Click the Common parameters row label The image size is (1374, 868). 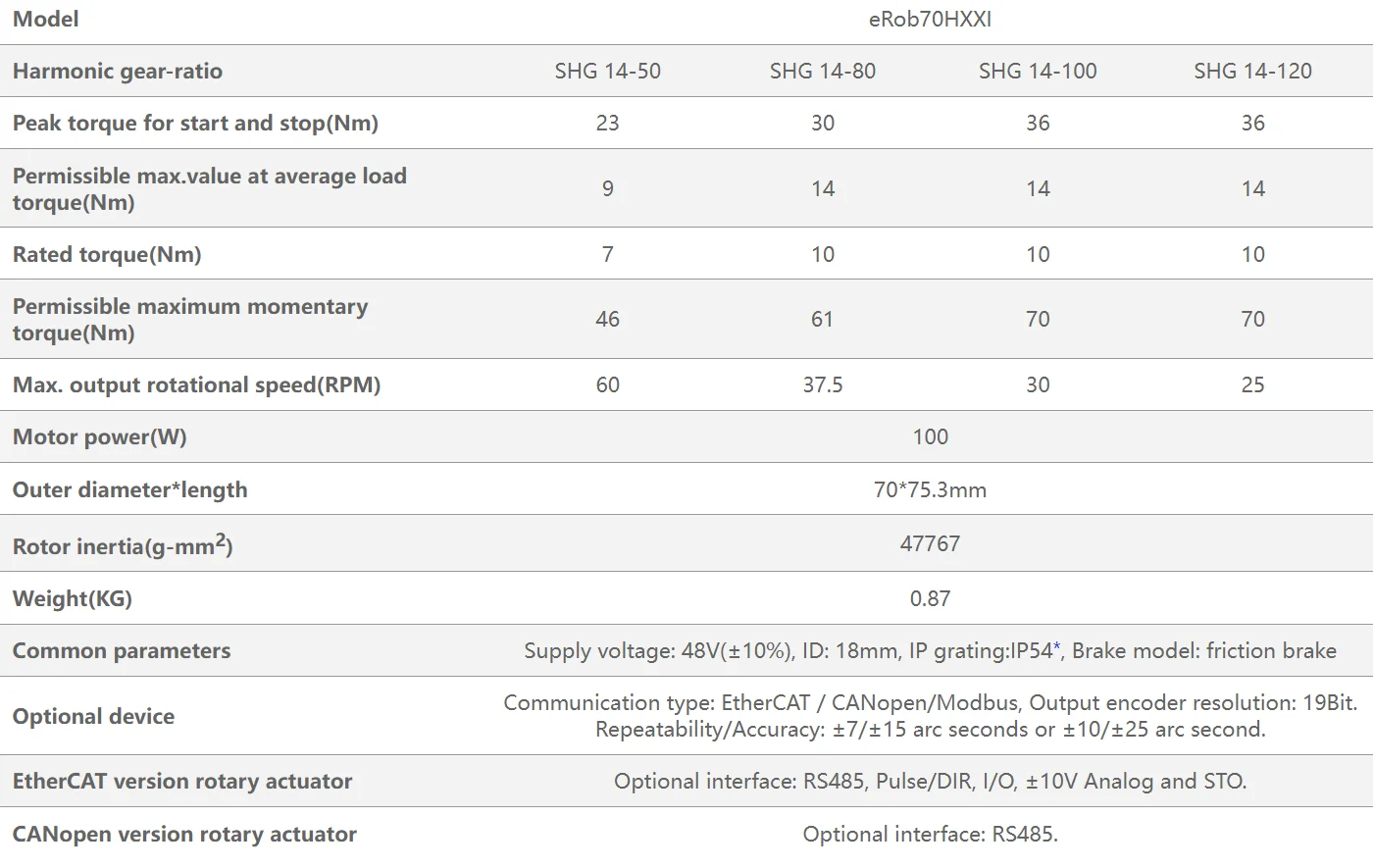(122, 651)
